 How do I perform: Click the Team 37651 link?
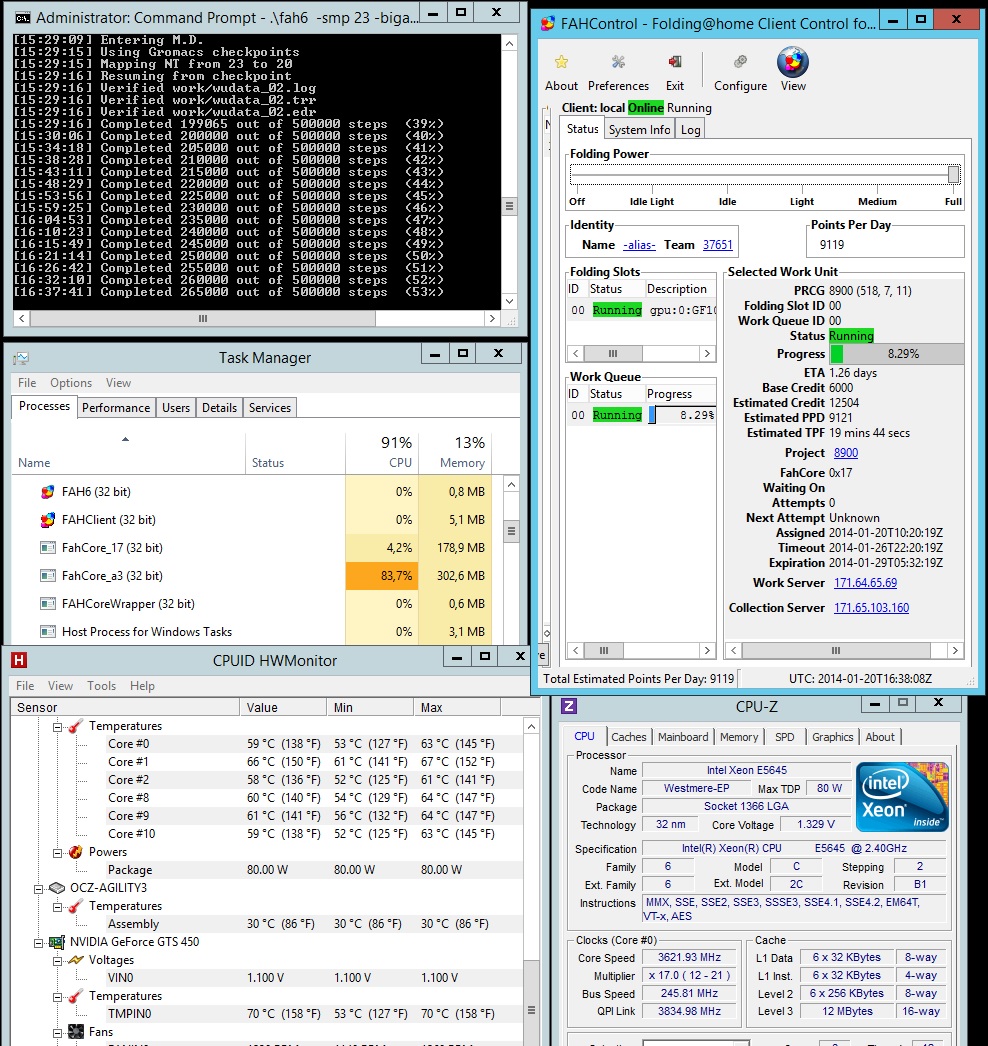point(717,245)
